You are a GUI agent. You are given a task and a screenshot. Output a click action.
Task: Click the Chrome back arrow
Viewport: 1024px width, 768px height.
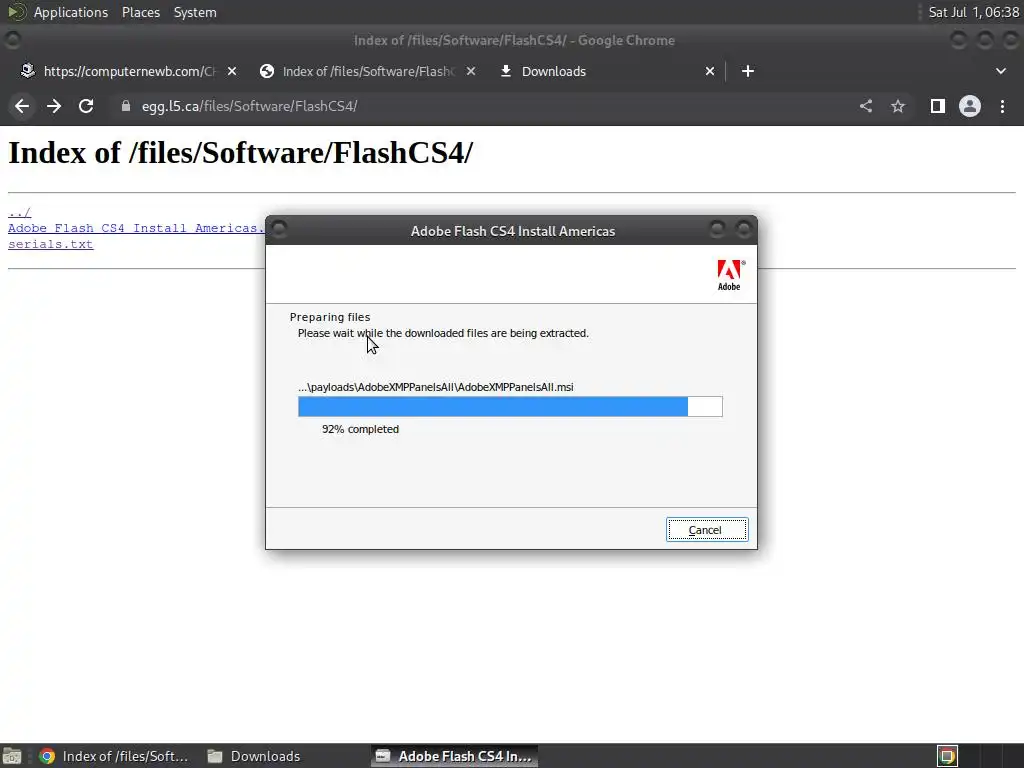point(22,106)
